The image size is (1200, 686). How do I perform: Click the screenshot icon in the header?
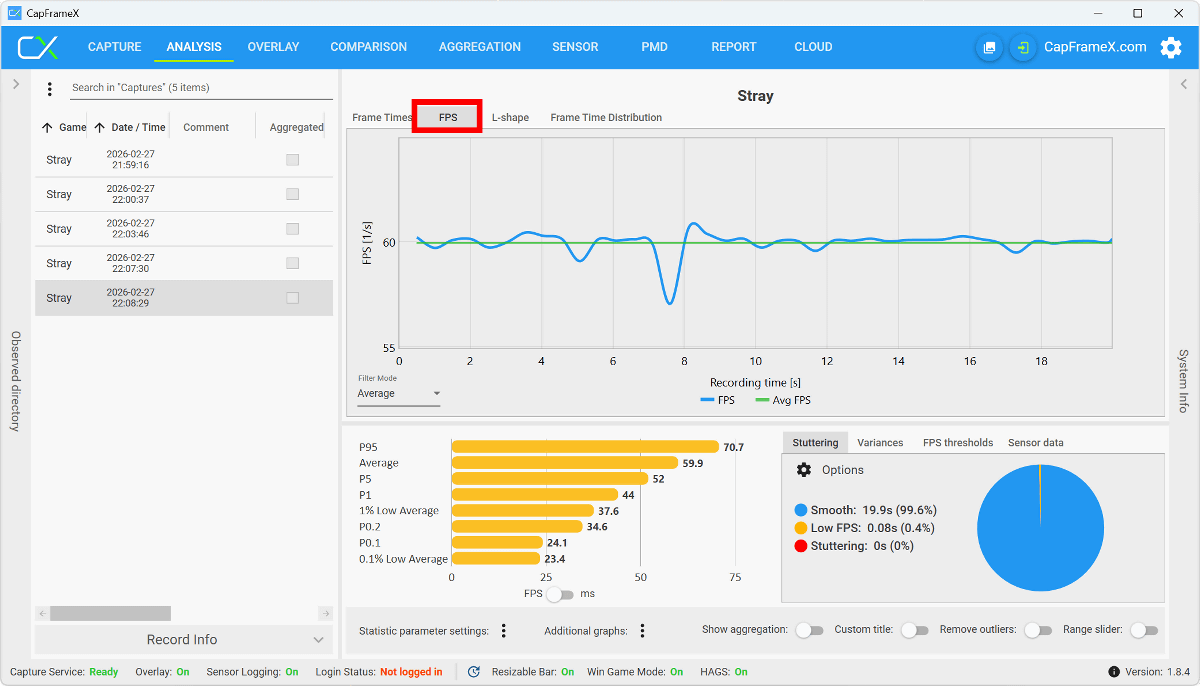[x=989, y=47]
